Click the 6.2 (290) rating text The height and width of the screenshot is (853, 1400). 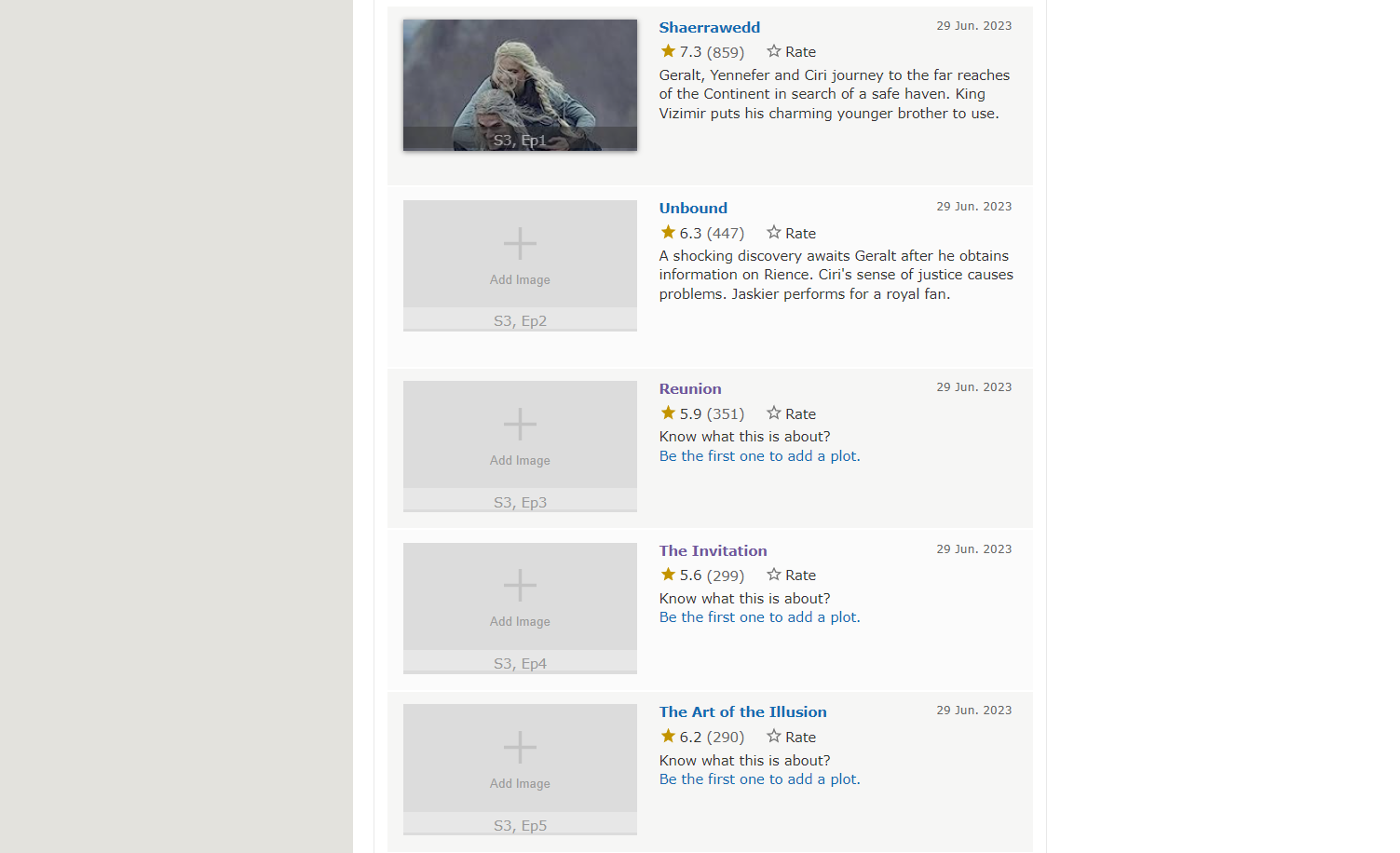[x=712, y=737]
